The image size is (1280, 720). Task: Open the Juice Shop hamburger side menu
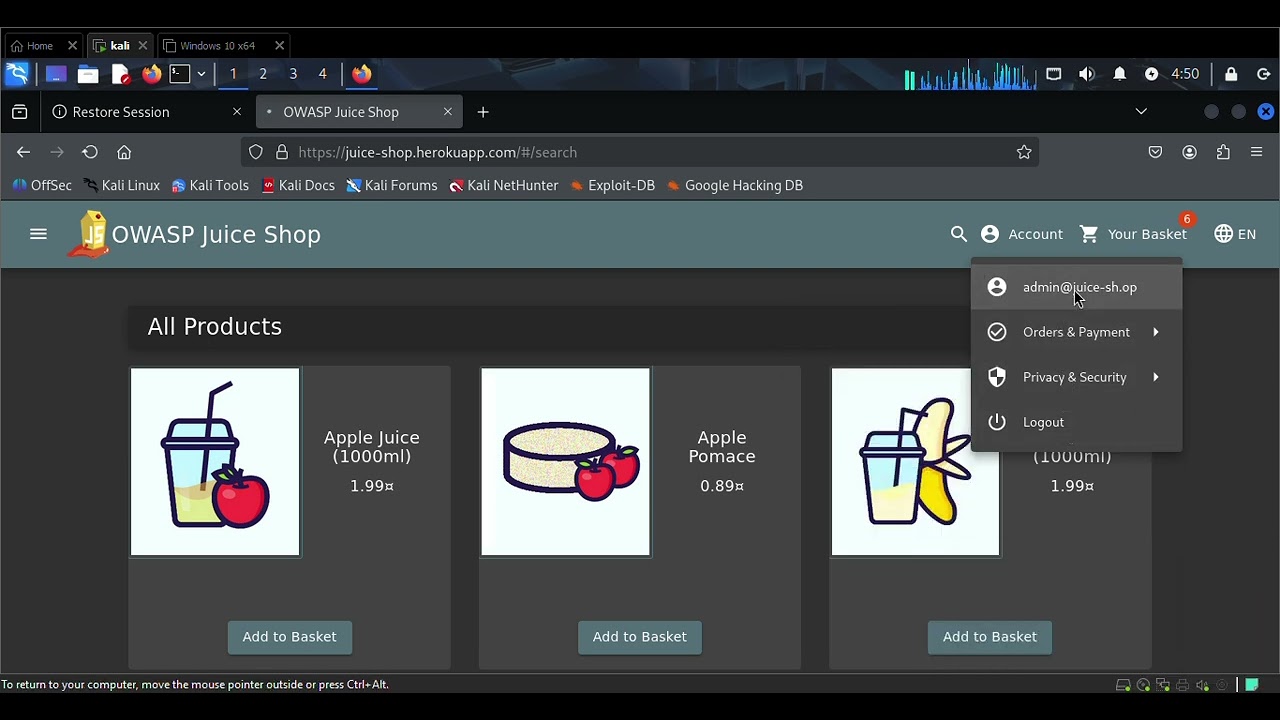click(x=38, y=234)
